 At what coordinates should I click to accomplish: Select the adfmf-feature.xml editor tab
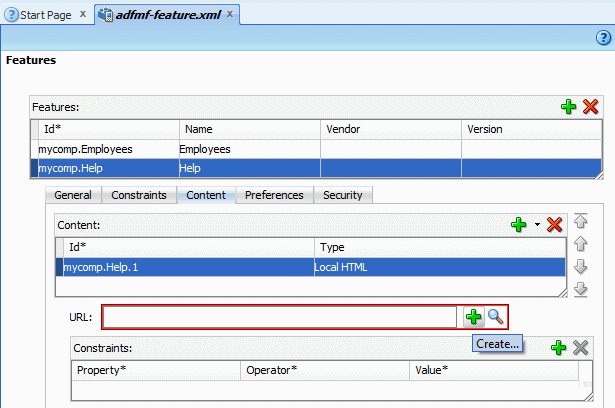tap(169, 15)
